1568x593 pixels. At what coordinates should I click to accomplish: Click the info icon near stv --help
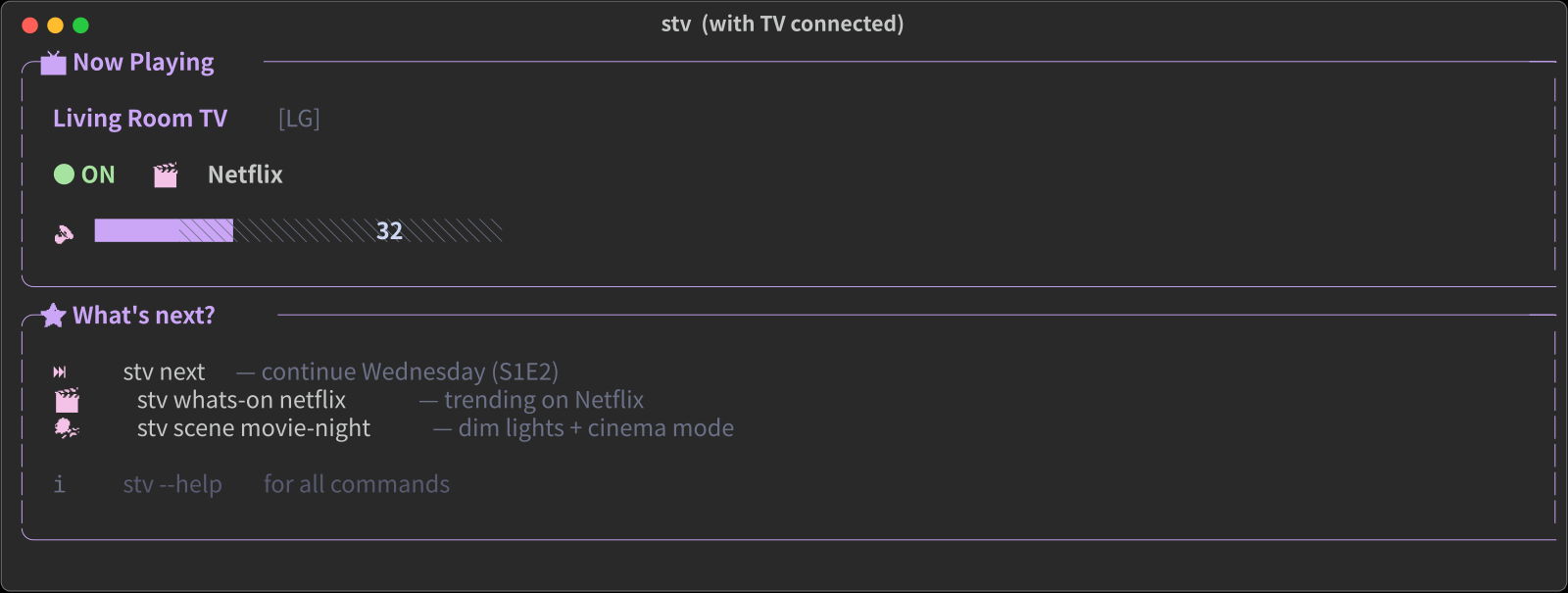(59, 483)
